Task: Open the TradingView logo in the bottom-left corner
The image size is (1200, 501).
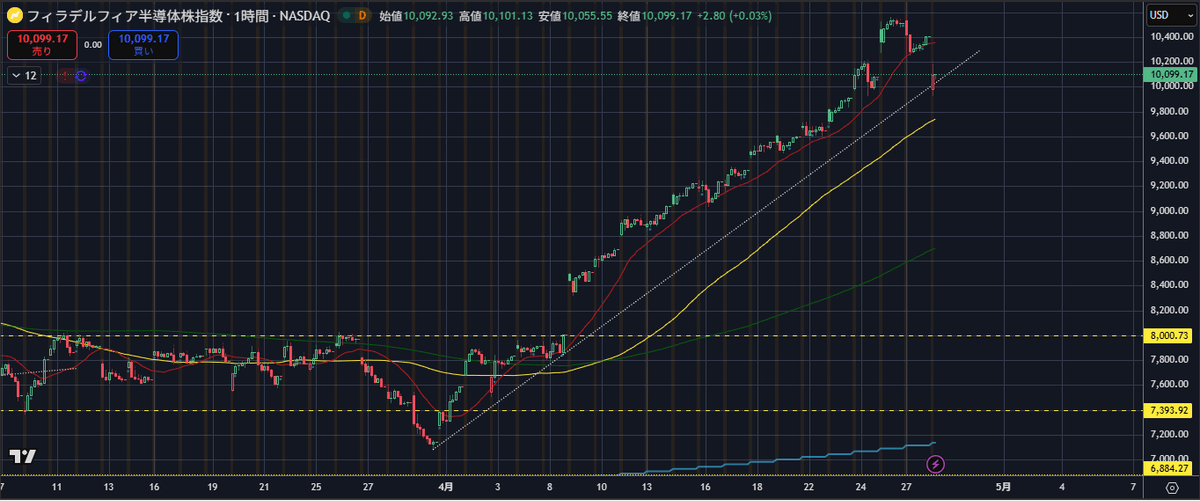Action: coord(22,456)
